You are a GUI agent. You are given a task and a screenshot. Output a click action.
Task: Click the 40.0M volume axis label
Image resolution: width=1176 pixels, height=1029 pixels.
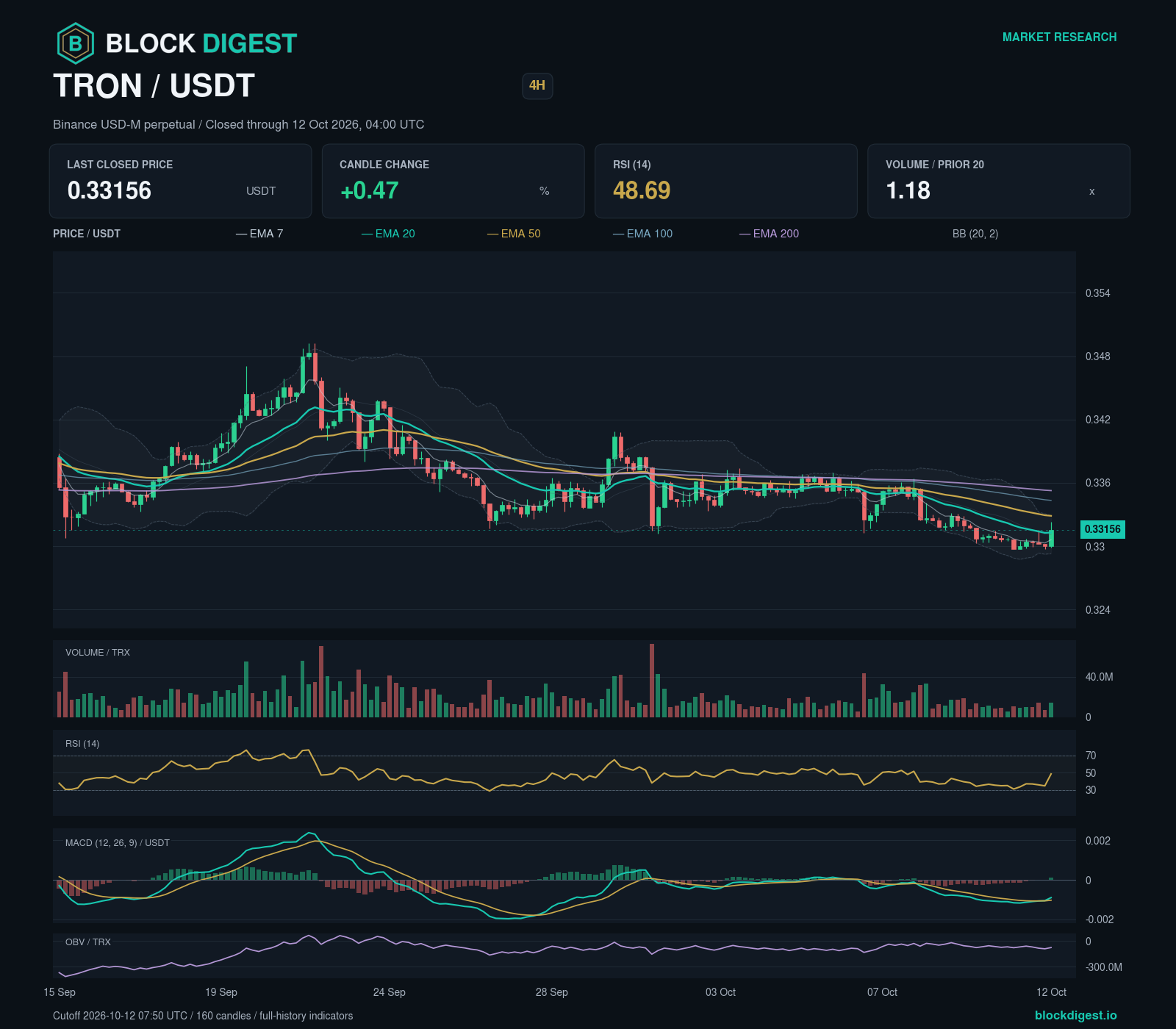coord(1100,677)
